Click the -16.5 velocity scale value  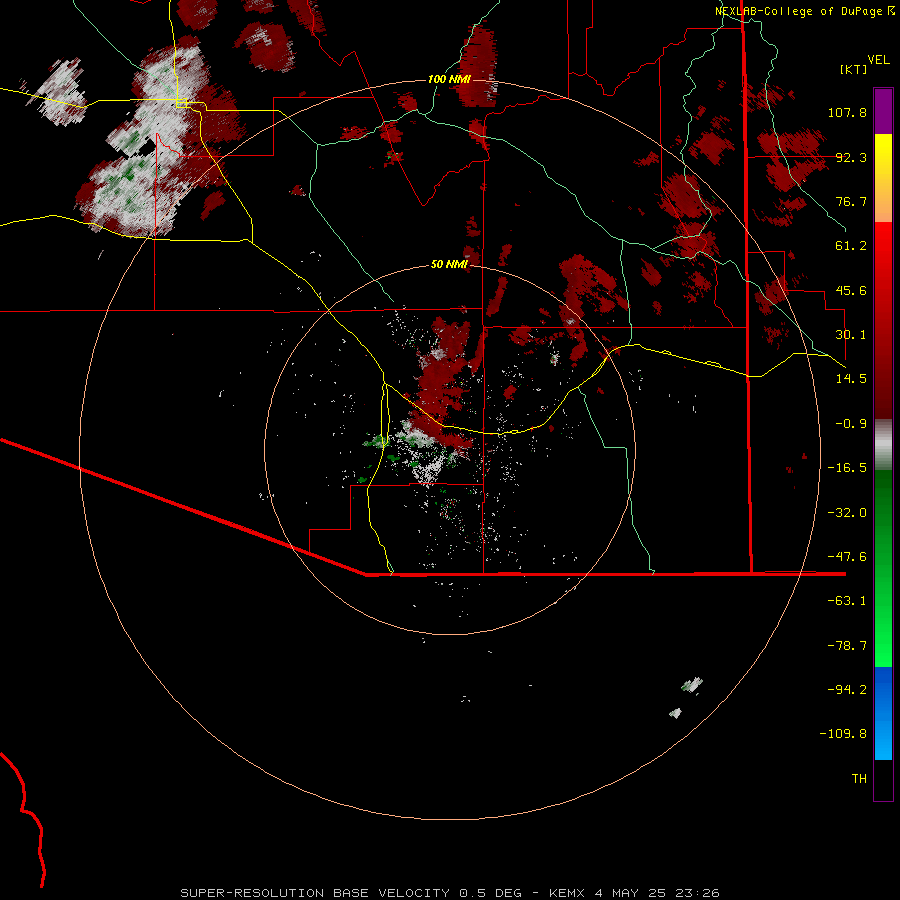(847, 468)
